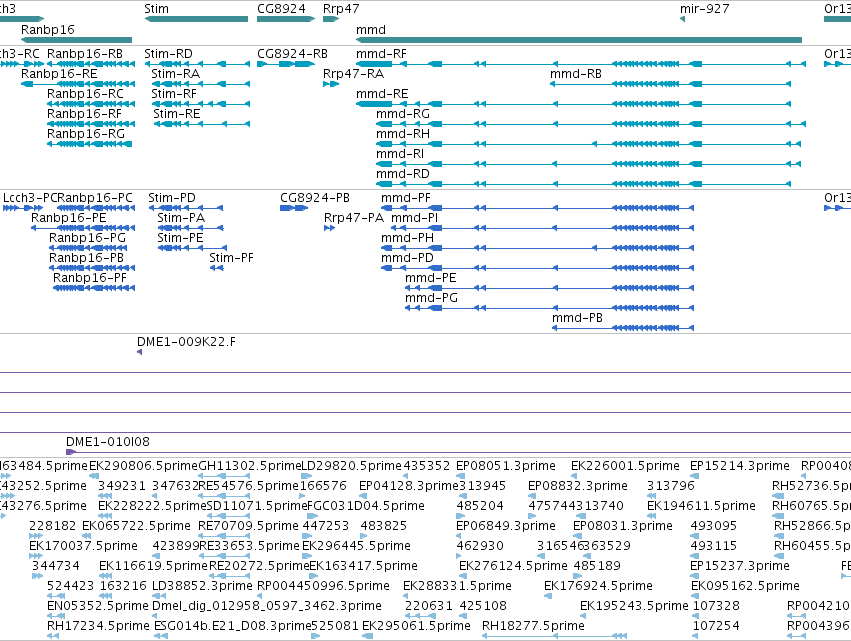Image resolution: width=851 pixels, height=641 pixels.
Task: Click the mmd-RF transcript label
Action: coord(381,54)
